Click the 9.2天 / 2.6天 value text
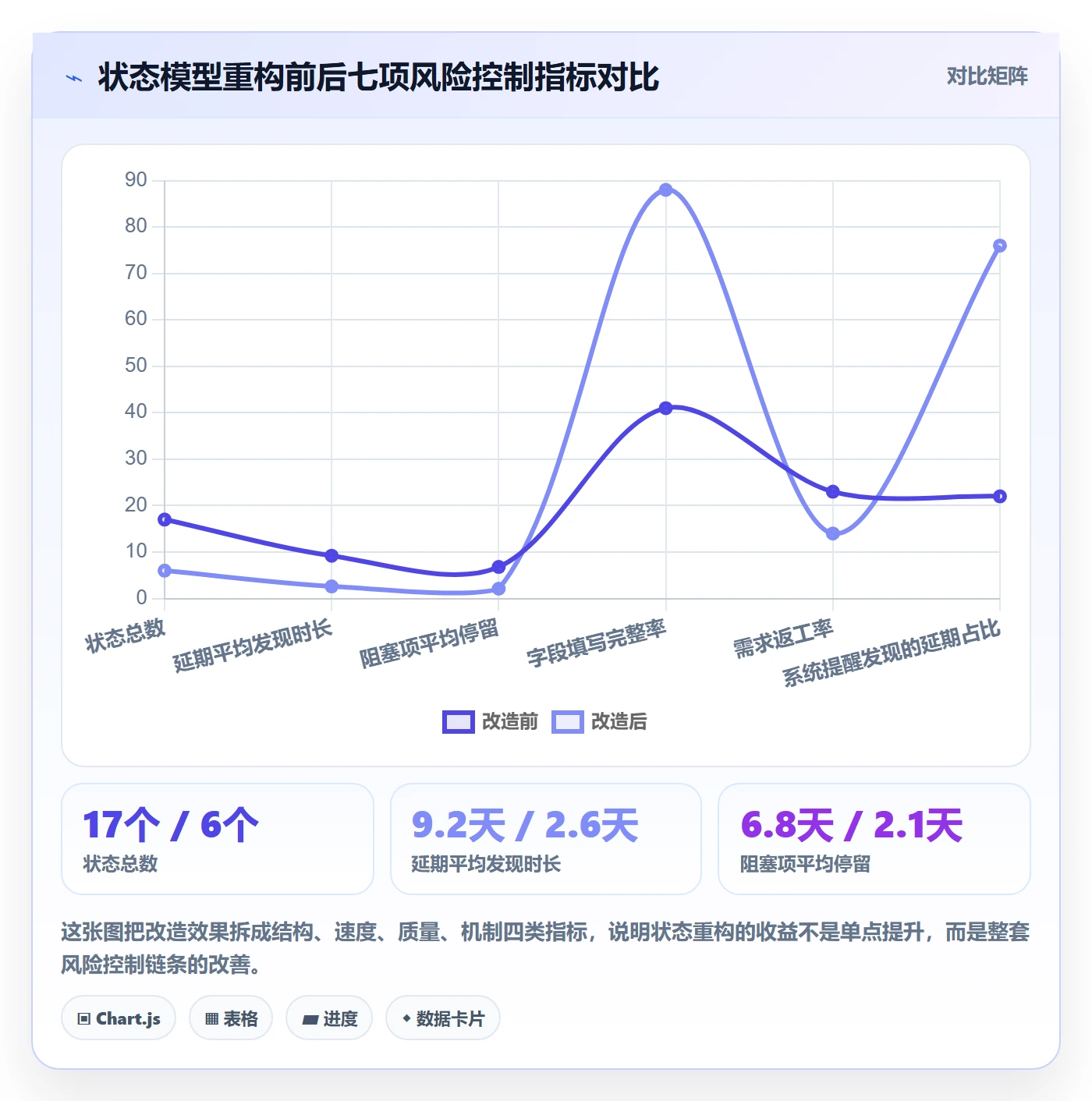1092x1101 pixels. tap(525, 825)
